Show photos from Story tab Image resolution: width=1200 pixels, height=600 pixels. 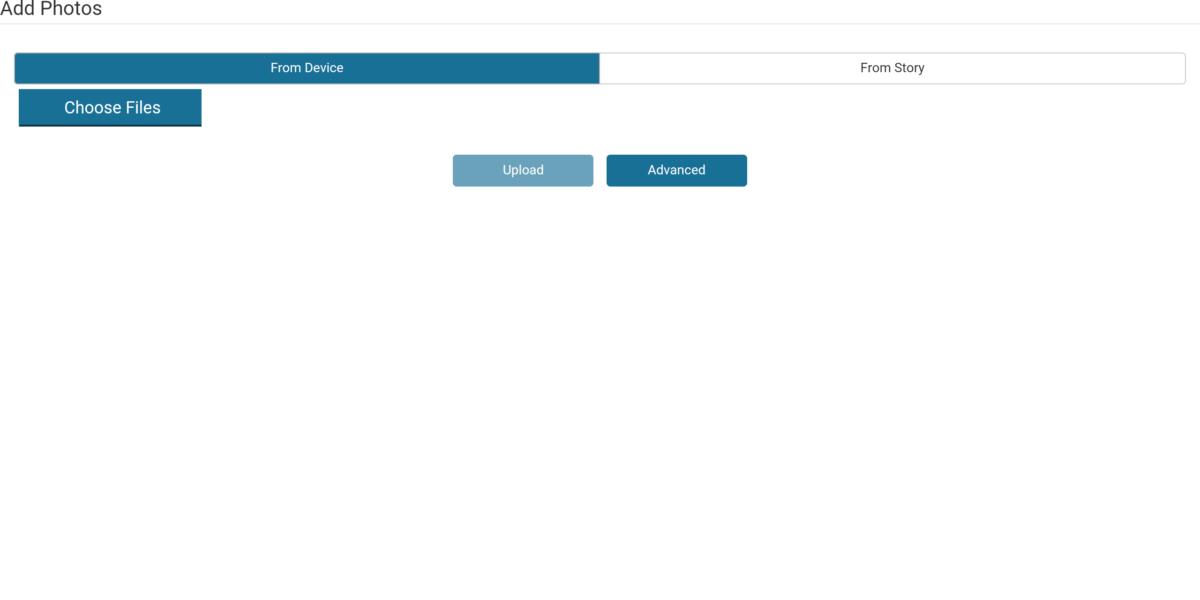coord(892,68)
